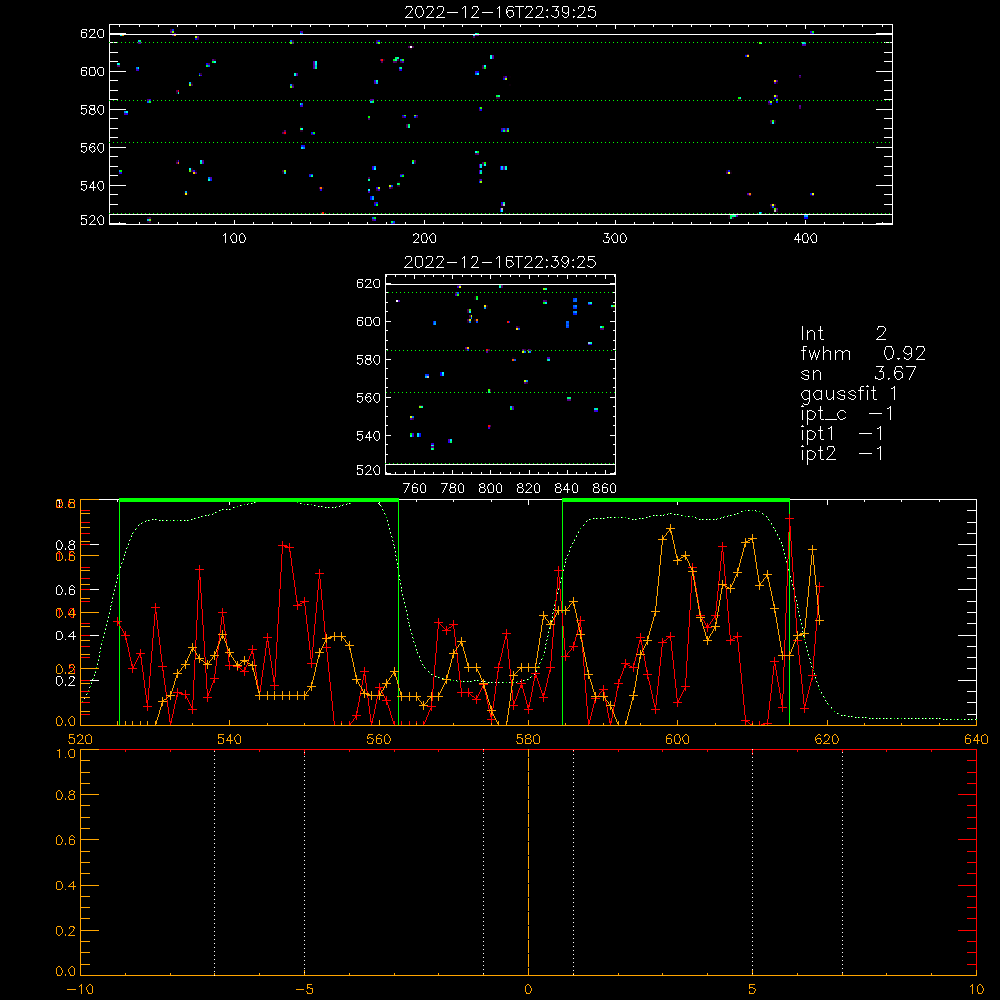Viewport: 1000px width, 1000px height.
Task: Click x-axis label "200" on the wide scatter panel
Action: pyautogui.click(x=425, y=239)
